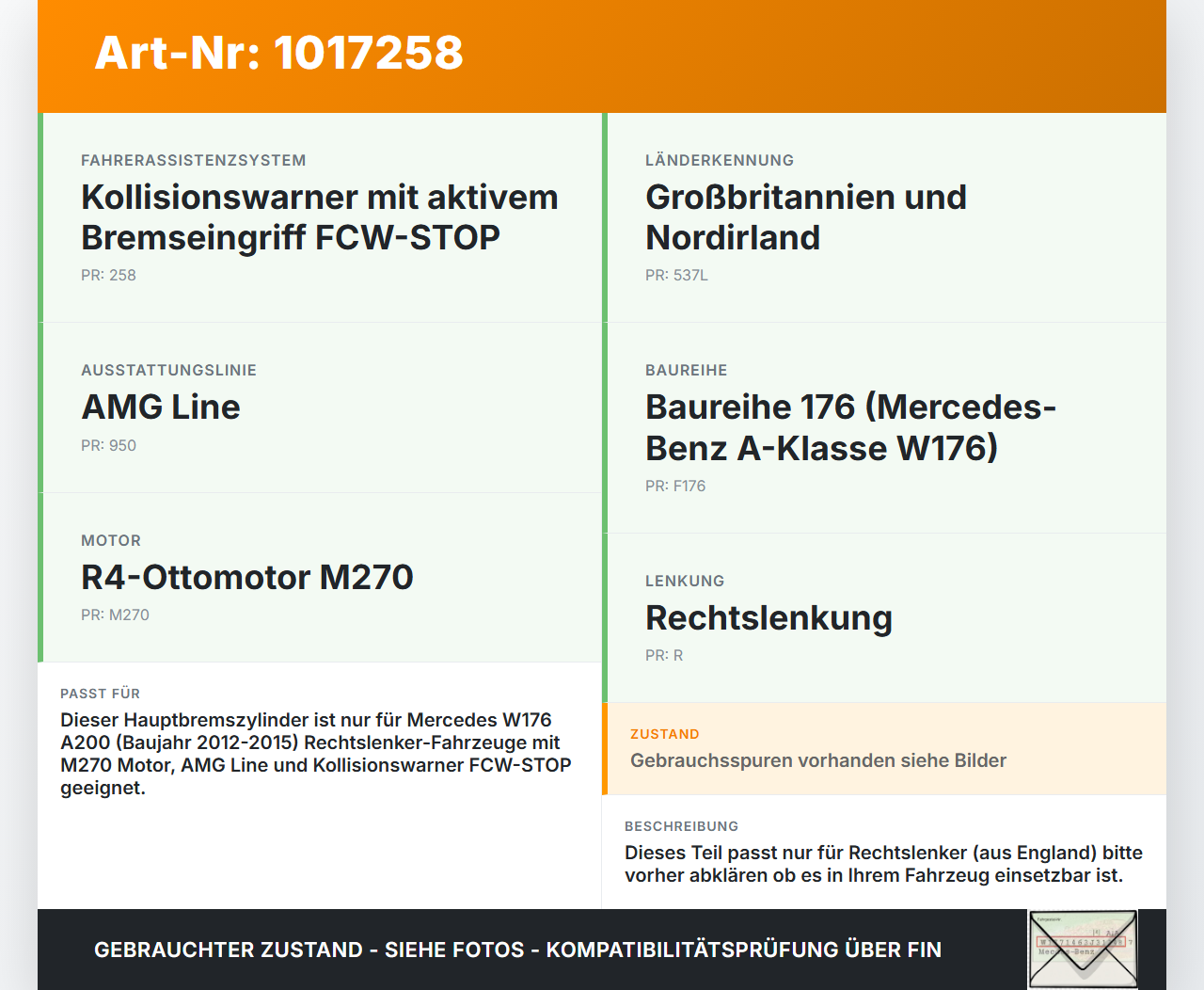
Task: Click 'Gebrauchsspuren vorhanden siehe Bilder' text
Action: point(818,760)
